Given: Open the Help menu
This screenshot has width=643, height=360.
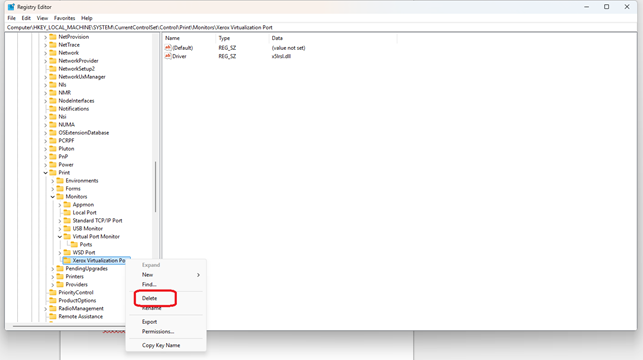Looking at the screenshot, I should click(x=87, y=18).
